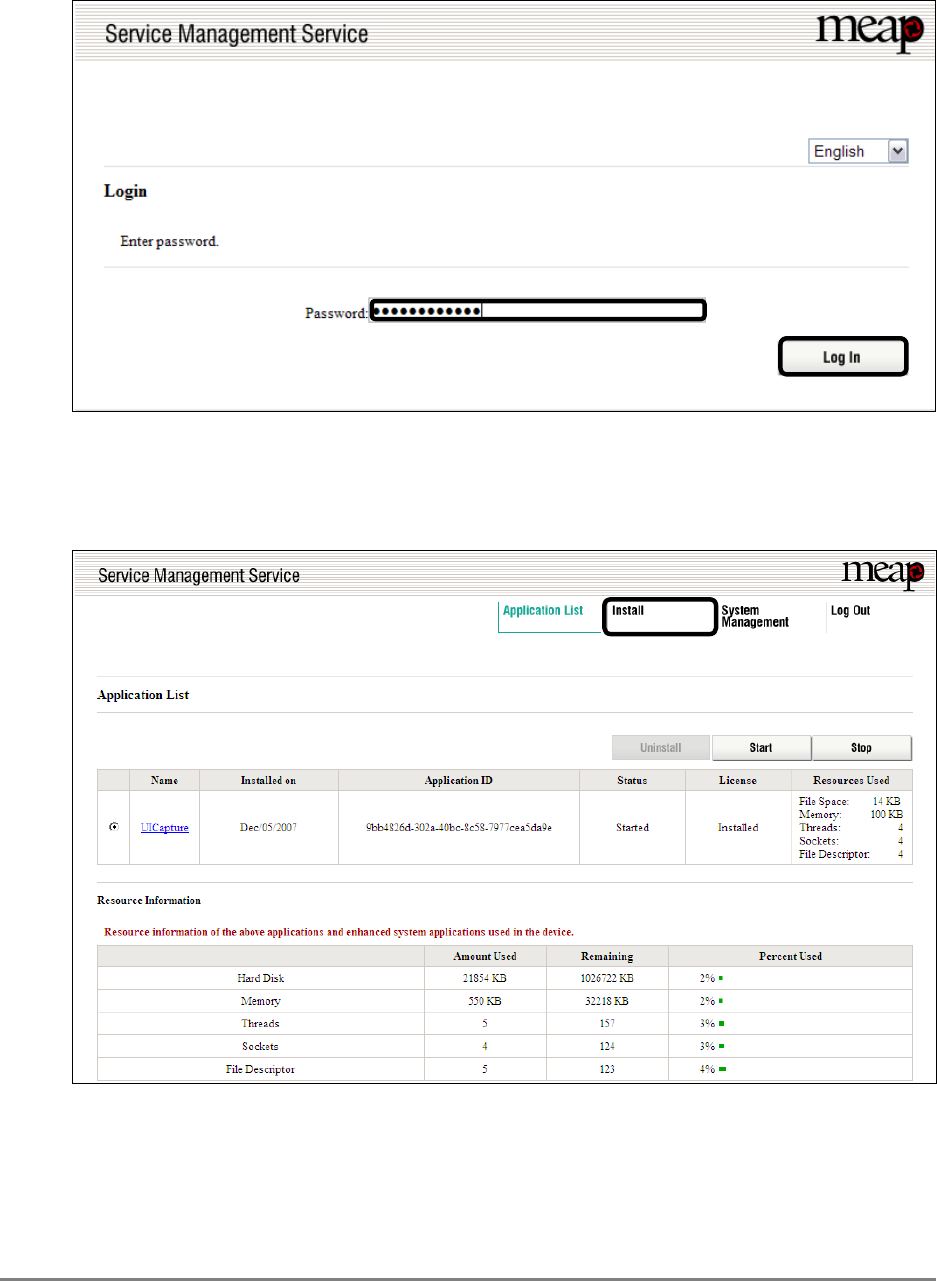Click the Remaining column header
This screenshot has width=937, height=1281.
click(607, 956)
